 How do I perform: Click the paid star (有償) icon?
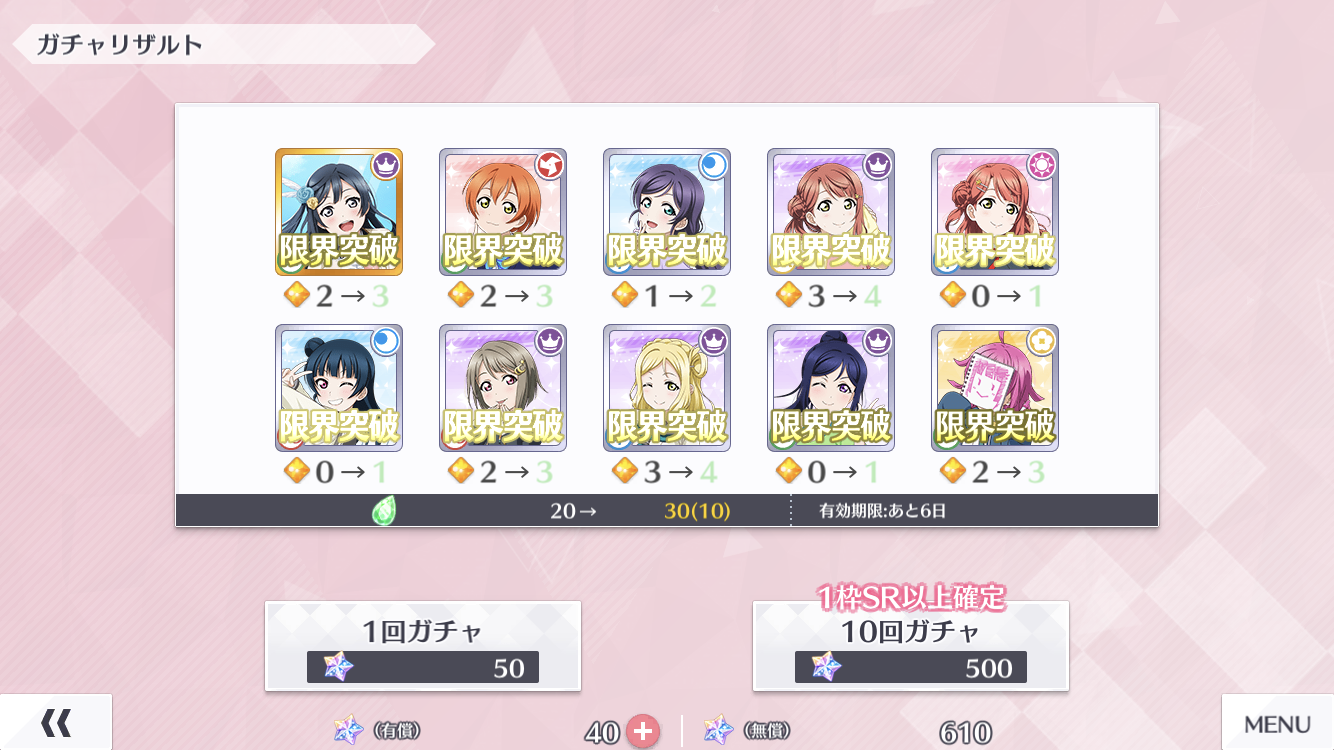(348, 730)
